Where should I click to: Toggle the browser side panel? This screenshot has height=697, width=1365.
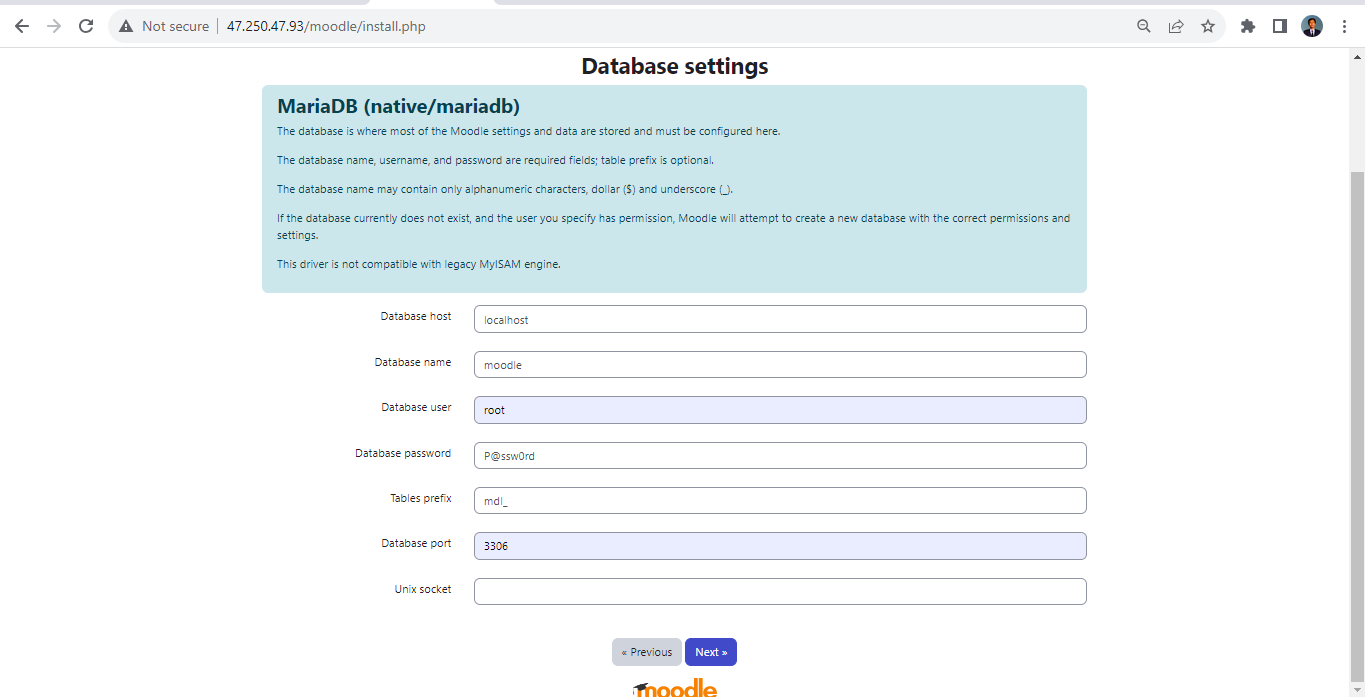point(1280,26)
